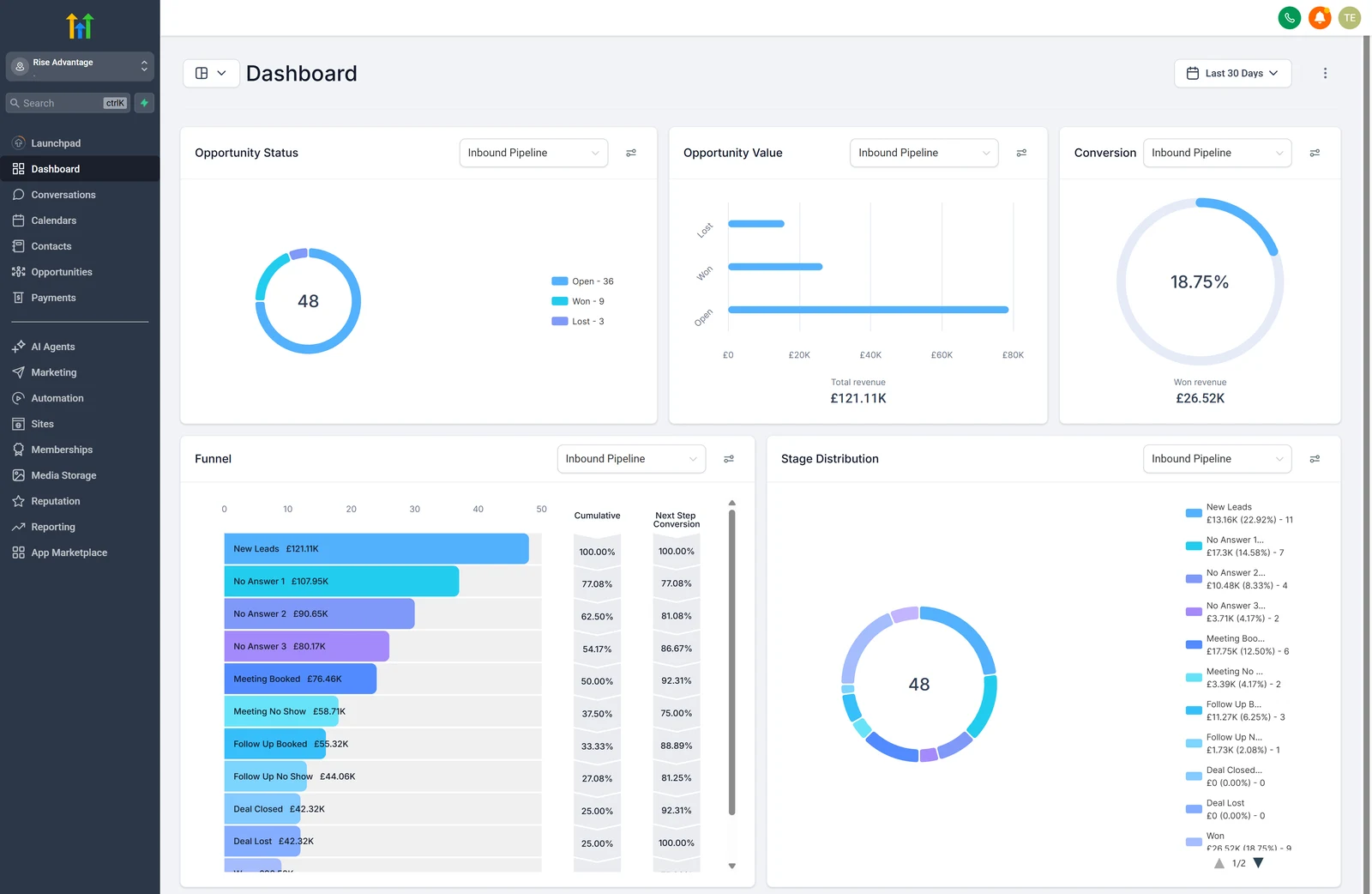Toggle No Answer 1 legend entry
1372x894 pixels.
[1235, 546]
